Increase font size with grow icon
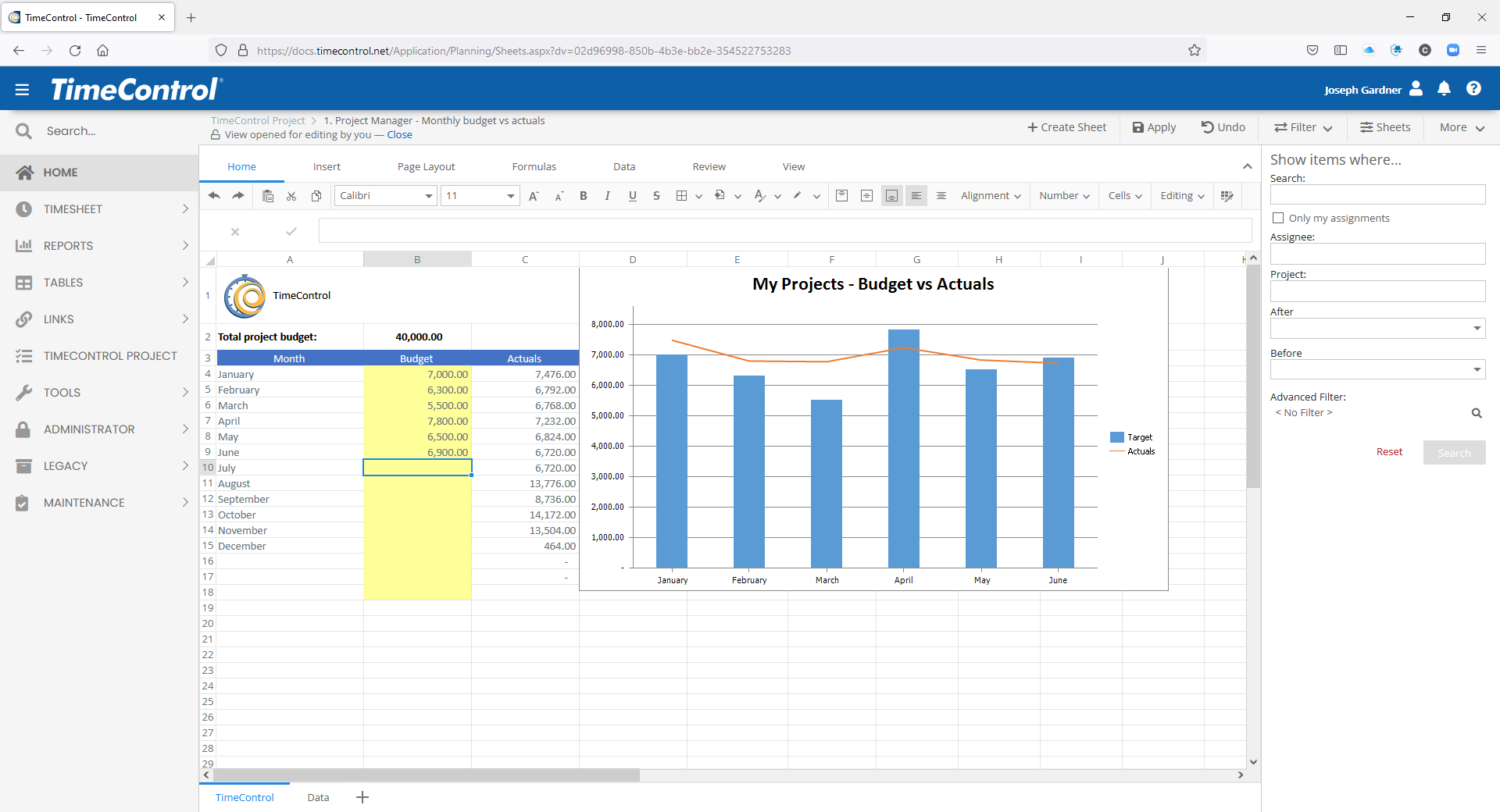Screen dimensions: 1500x812 534,196
